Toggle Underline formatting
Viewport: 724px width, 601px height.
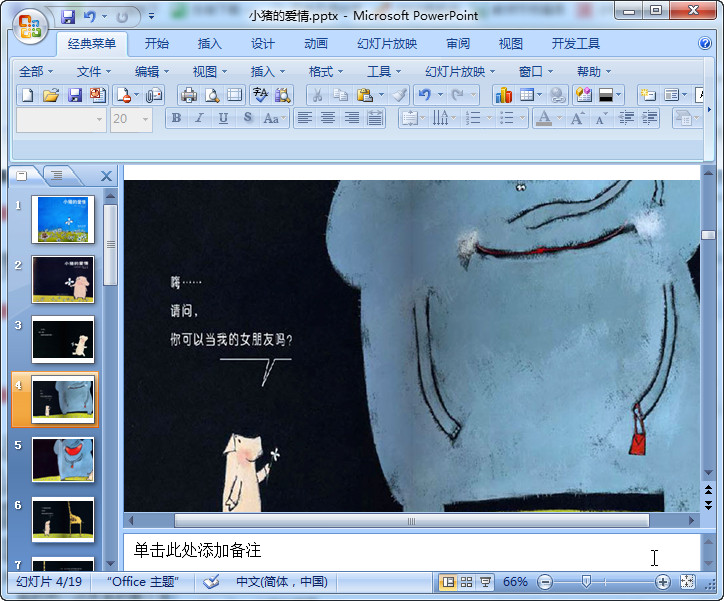[223, 118]
